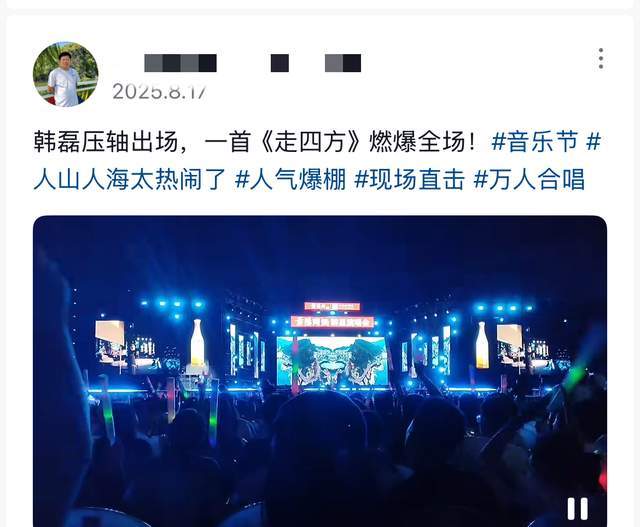Click the small middle blurred name block
Screen dimensions: 640x527
tap(280, 63)
